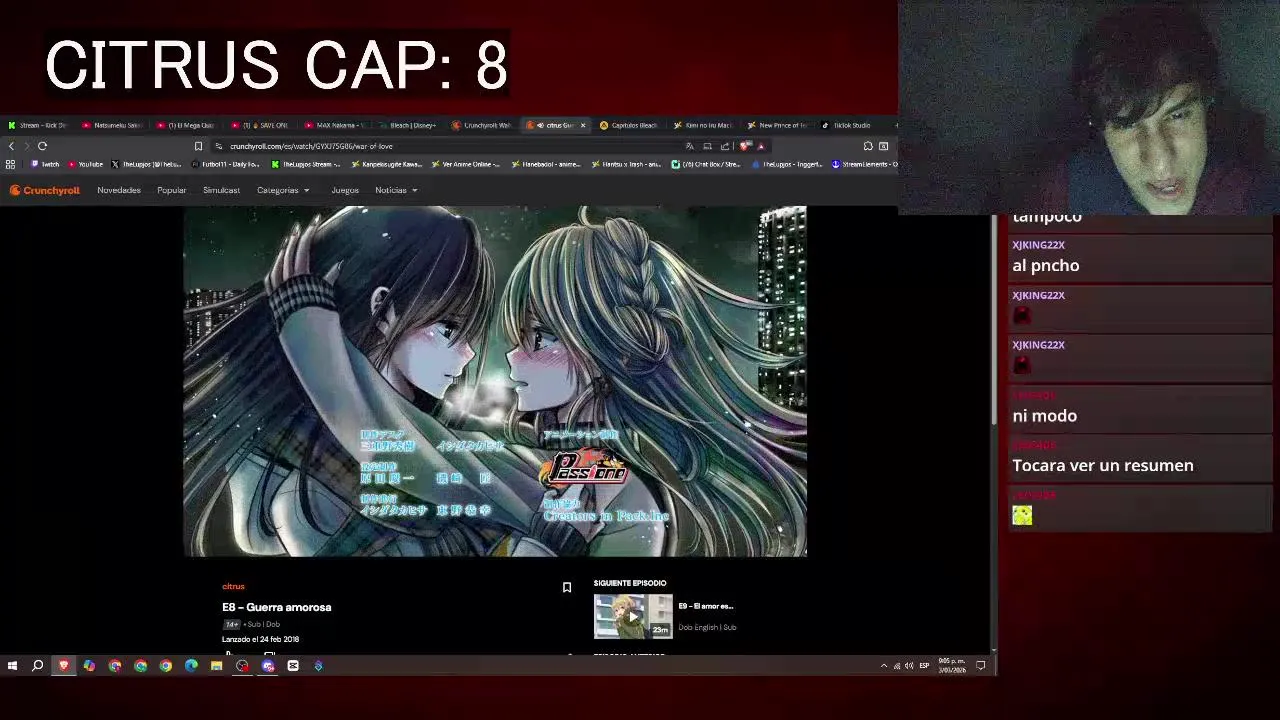
Task: Click the Crunchyroll video player
Action: pyautogui.click(x=495, y=381)
